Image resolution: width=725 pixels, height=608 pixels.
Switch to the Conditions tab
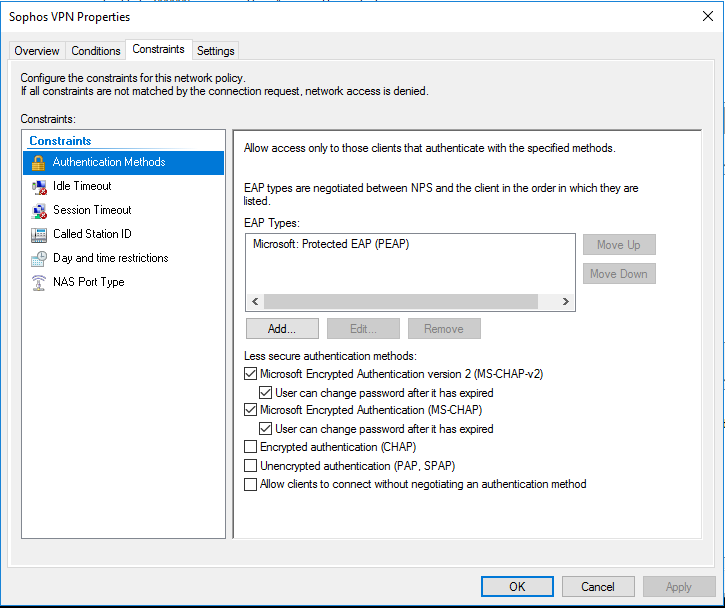pyautogui.click(x=96, y=51)
